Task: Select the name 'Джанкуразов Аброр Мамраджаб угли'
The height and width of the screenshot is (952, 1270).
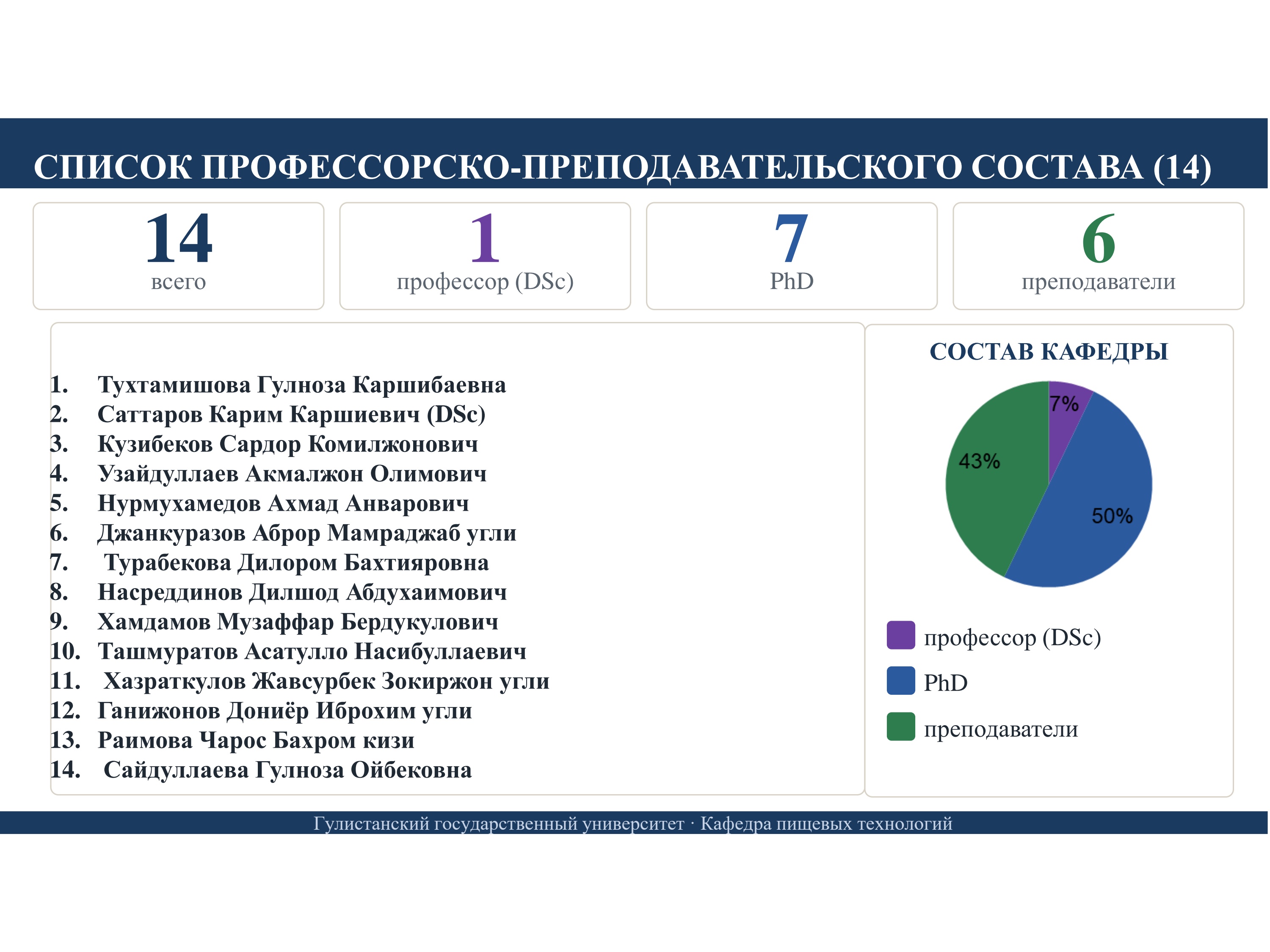Action: click(x=307, y=533)
